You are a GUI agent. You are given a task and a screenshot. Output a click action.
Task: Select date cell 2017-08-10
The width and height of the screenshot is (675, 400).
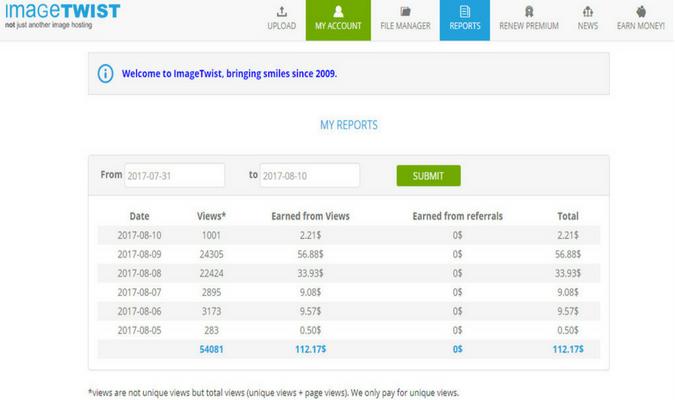click(x=139, y=236)
